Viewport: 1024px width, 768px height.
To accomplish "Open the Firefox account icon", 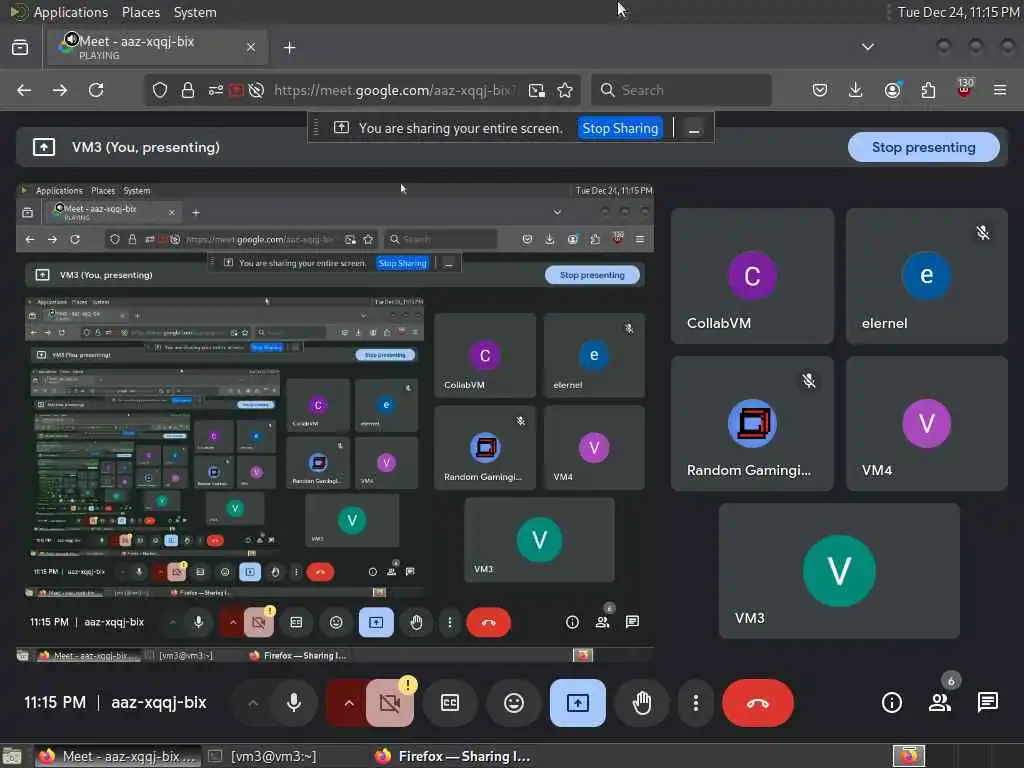I will 892,90.
